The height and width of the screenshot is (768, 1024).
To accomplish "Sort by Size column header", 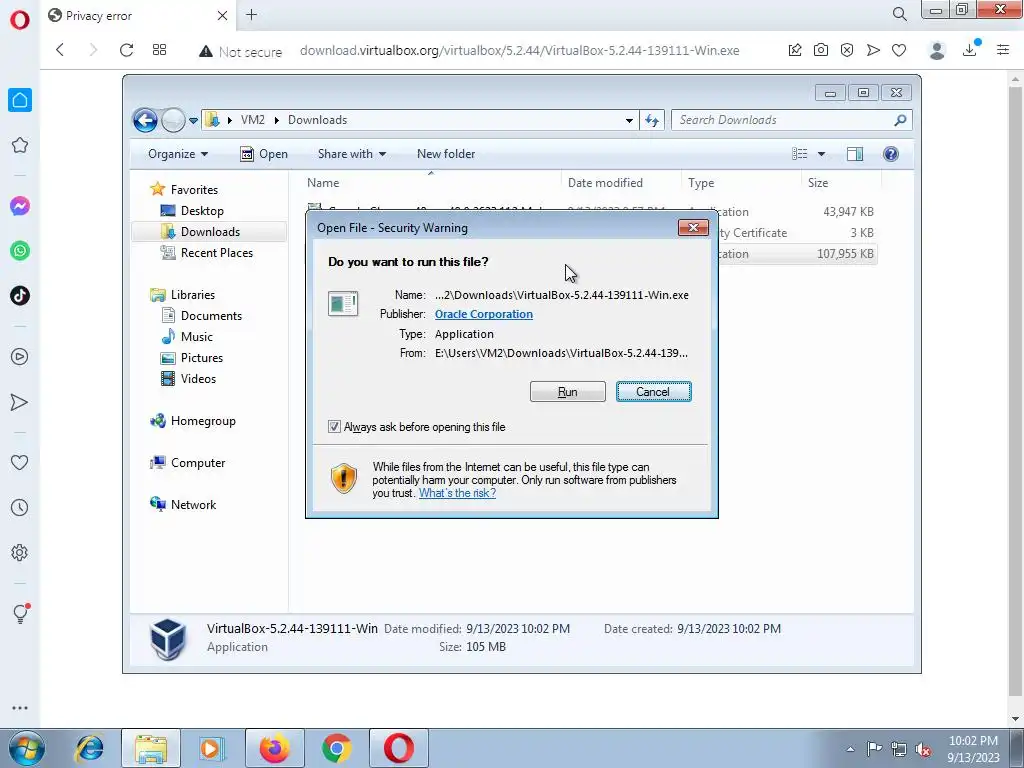I will coord(818,183).
